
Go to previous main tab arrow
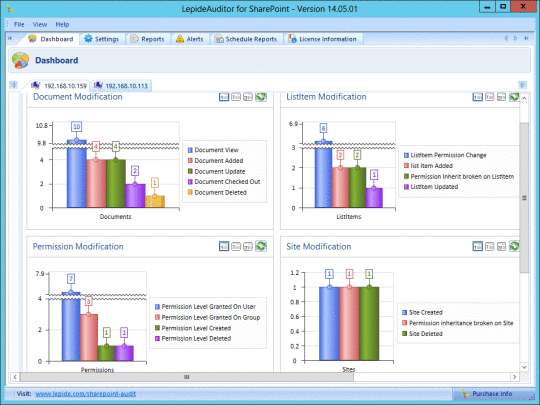pos(506,38)
